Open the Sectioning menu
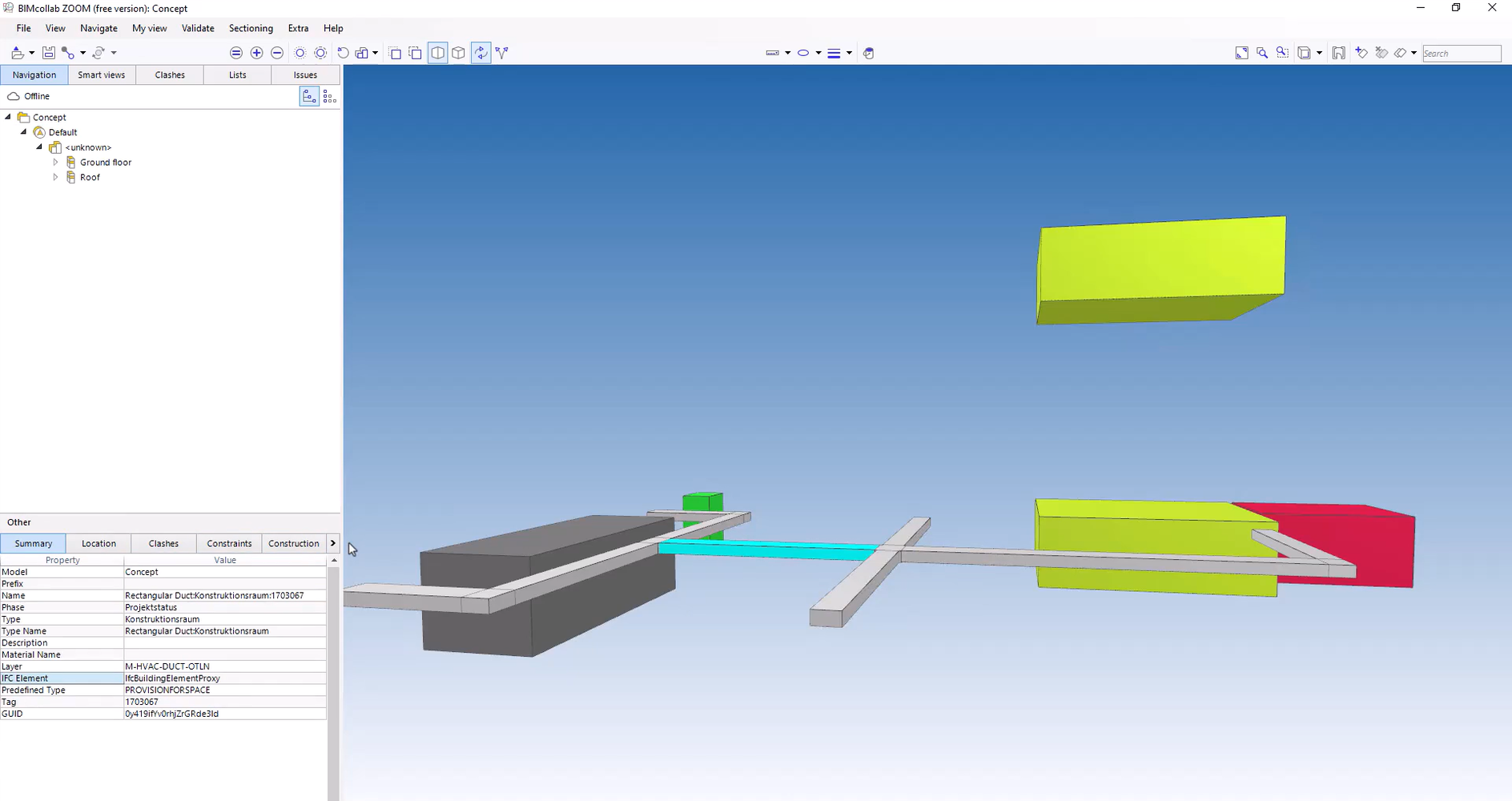Viewport: 1512px width, 801px height. pyautogui.click(x=251, y=28)
